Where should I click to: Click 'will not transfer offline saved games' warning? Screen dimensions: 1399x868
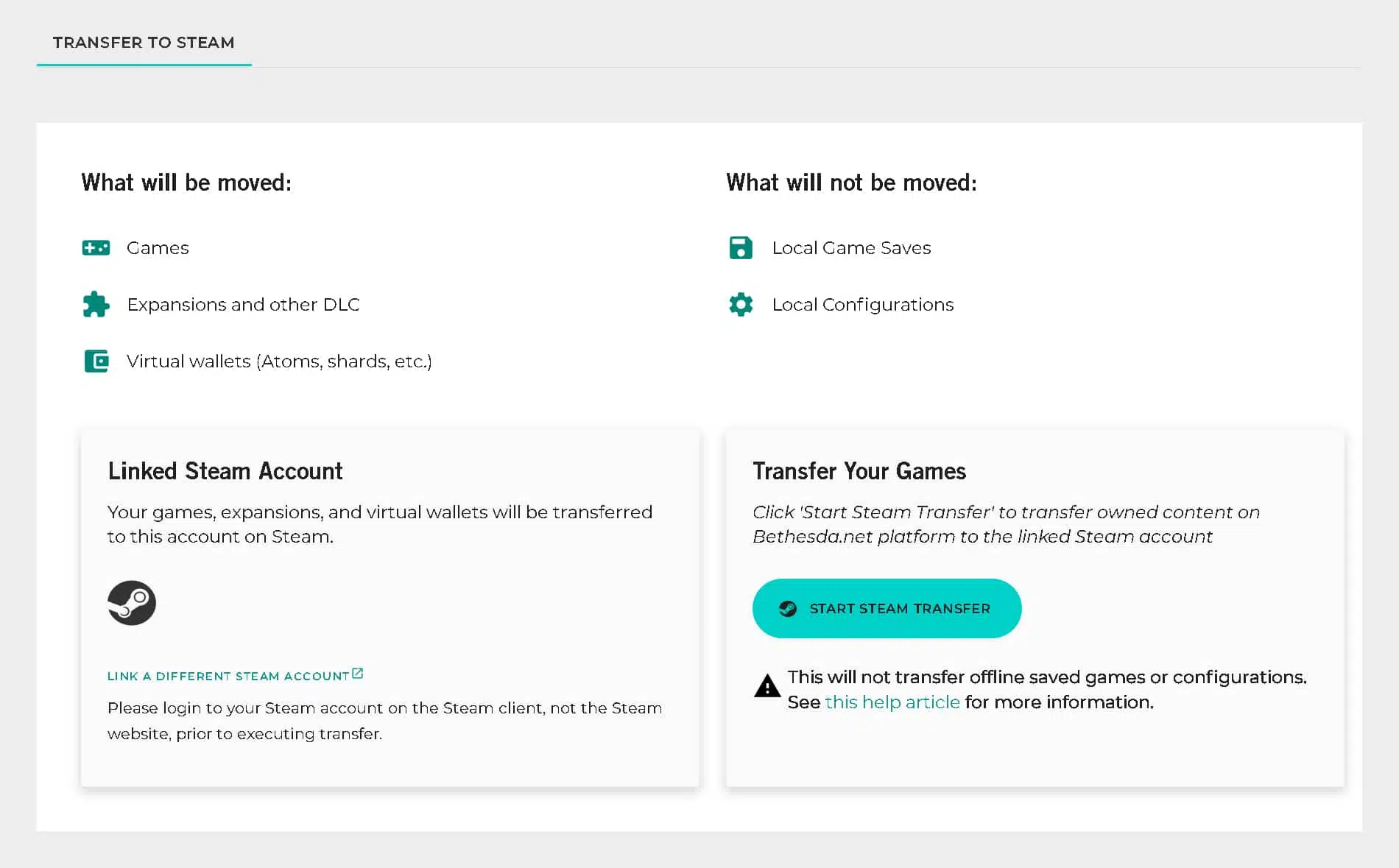click(1047, 690)
